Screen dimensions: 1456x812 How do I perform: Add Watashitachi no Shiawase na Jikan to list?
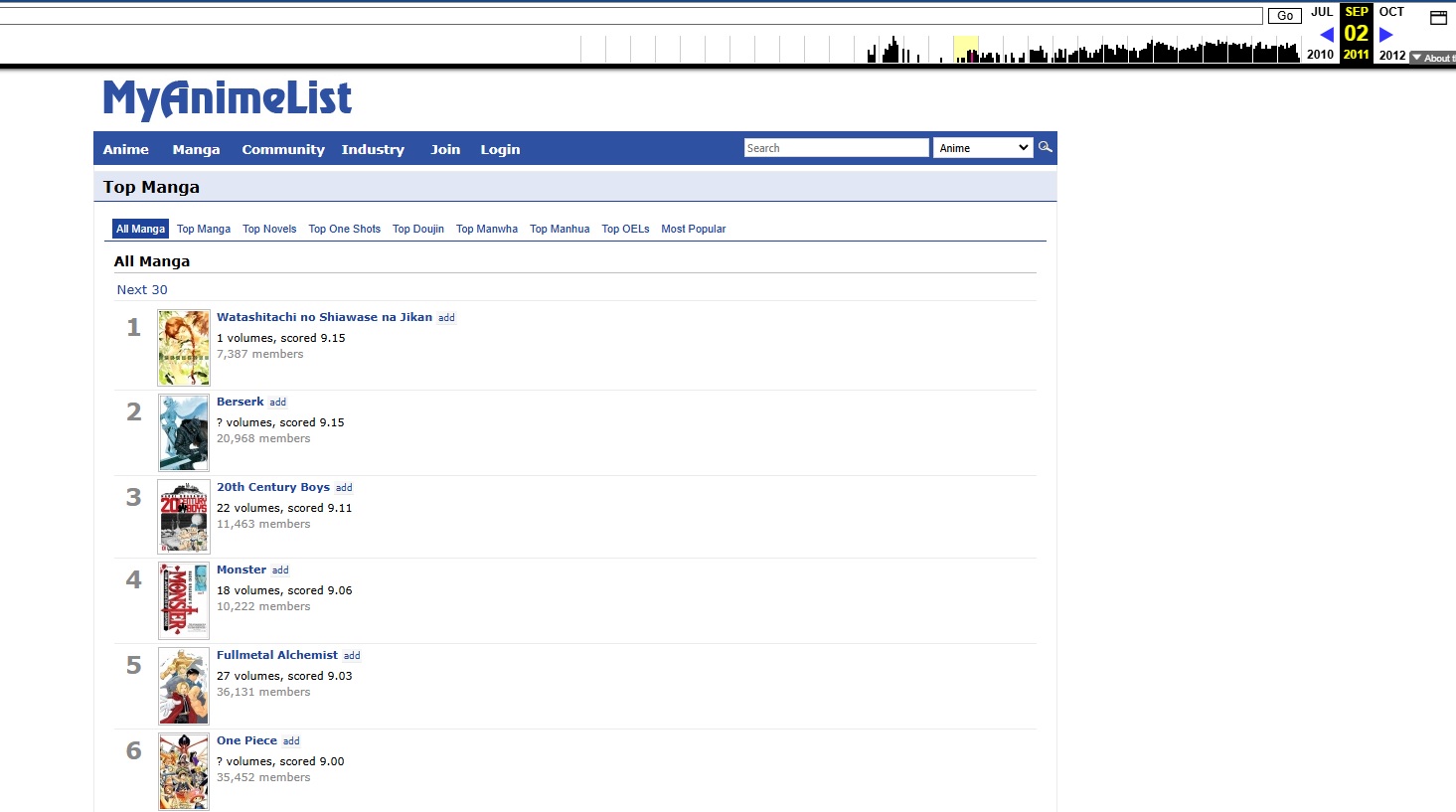[x=446, y=318]
